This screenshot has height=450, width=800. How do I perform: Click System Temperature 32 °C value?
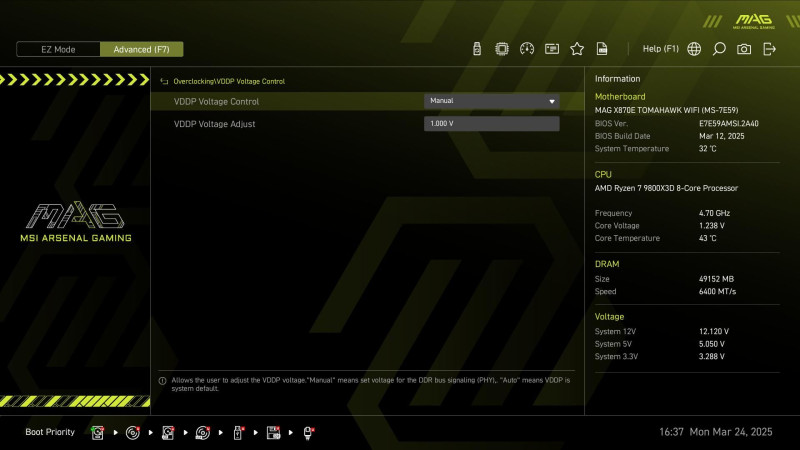point(708,149)
